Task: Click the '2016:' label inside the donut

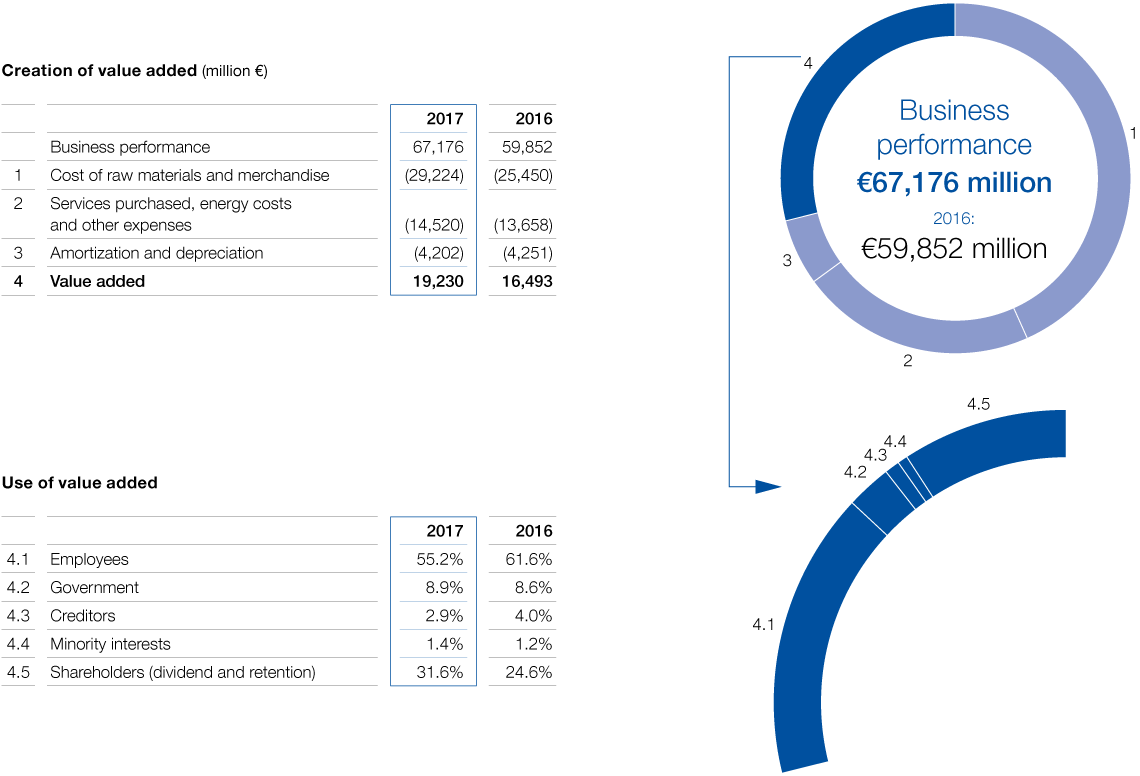Action: (954, 218)
